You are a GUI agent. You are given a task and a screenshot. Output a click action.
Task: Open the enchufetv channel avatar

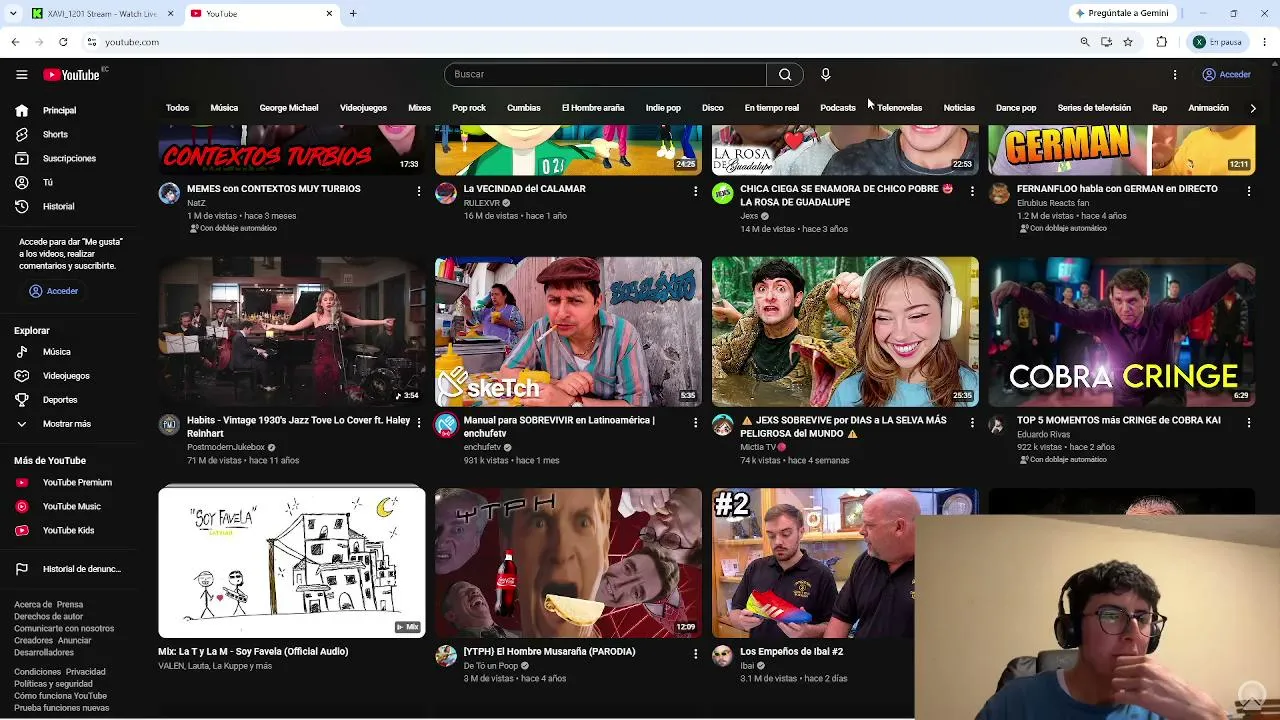[x=446, y=425]
